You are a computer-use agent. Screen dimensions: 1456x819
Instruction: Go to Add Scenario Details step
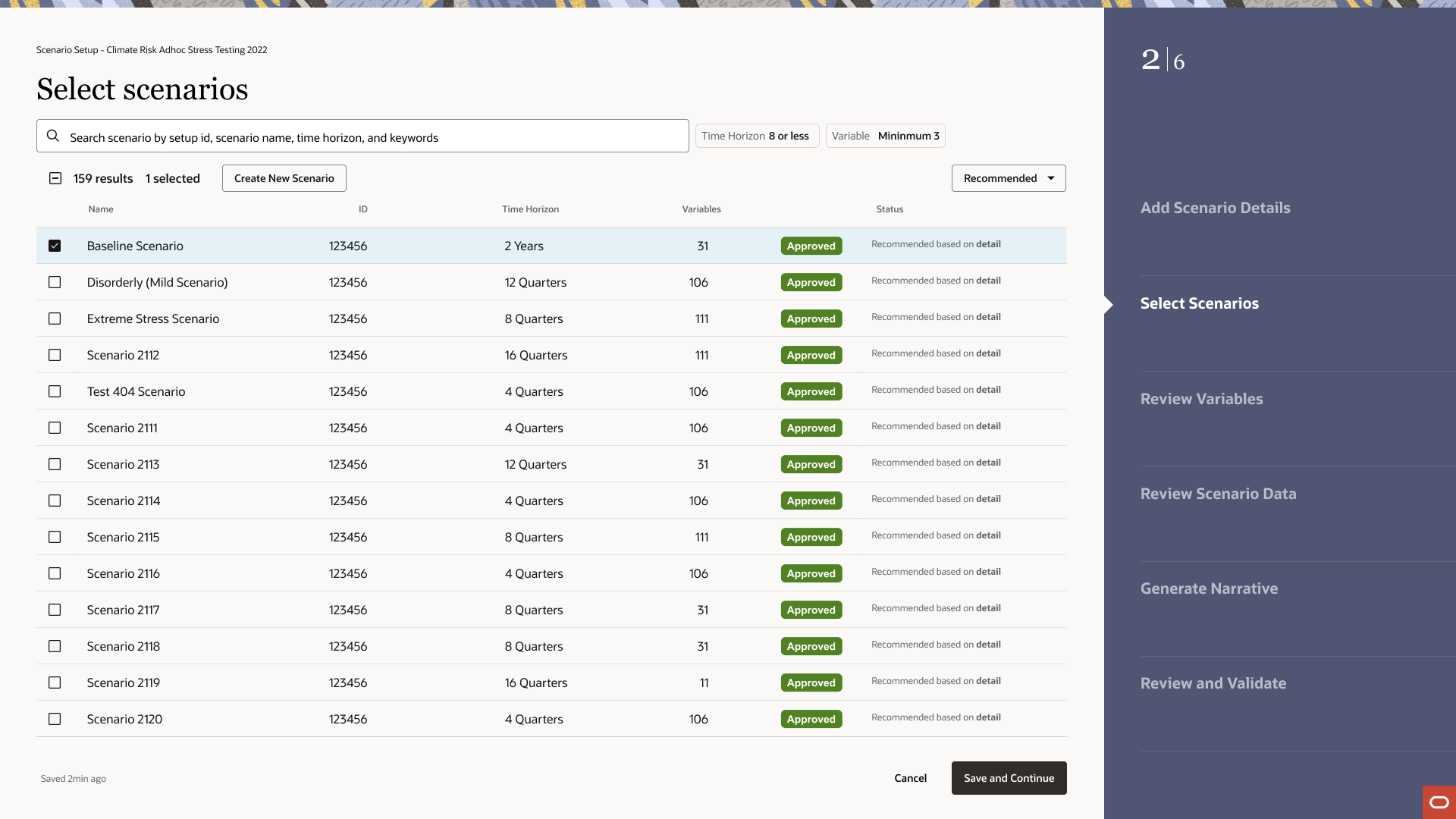1215,208
